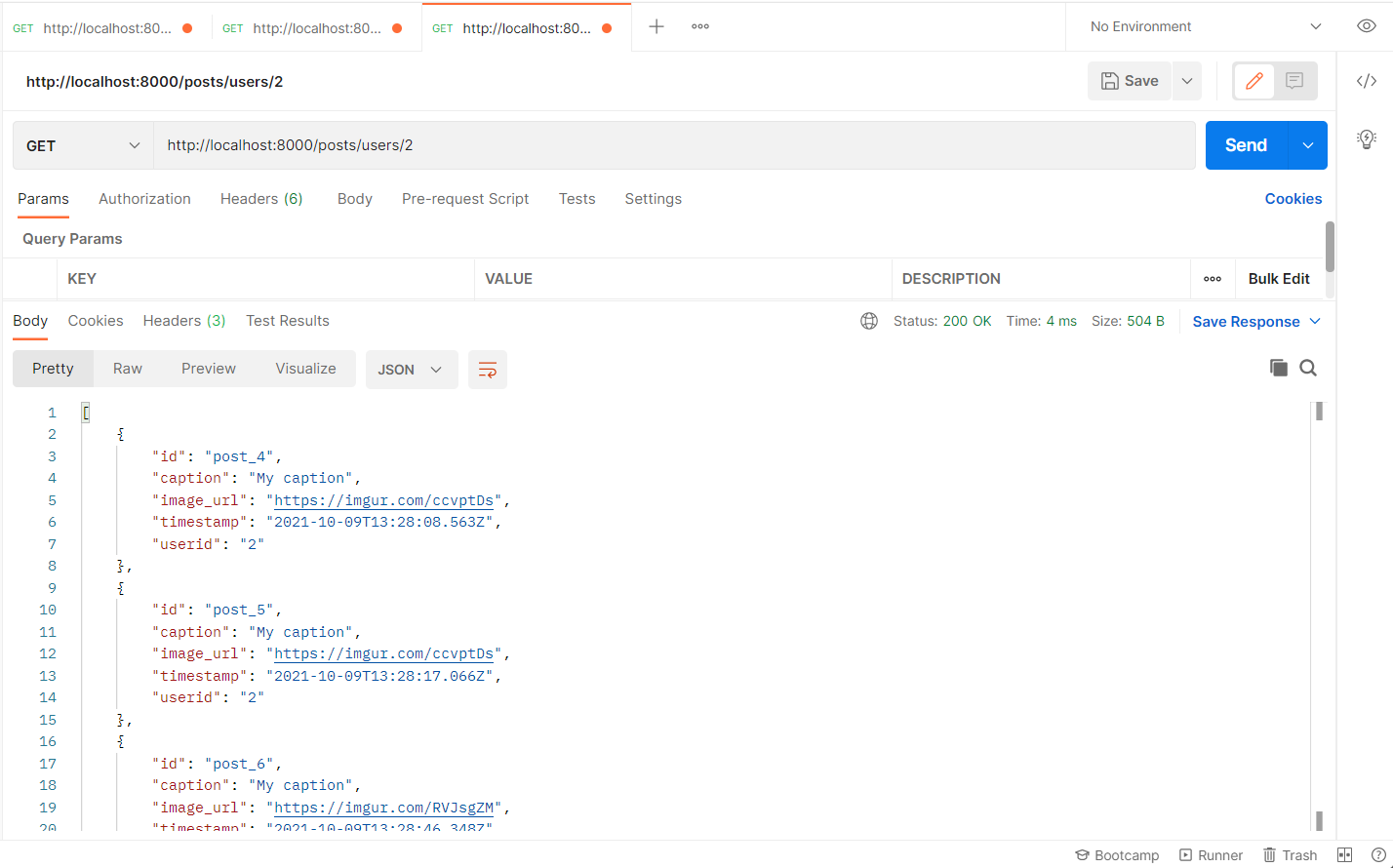
Task: Click the blue Send button
Action: 1247,145
